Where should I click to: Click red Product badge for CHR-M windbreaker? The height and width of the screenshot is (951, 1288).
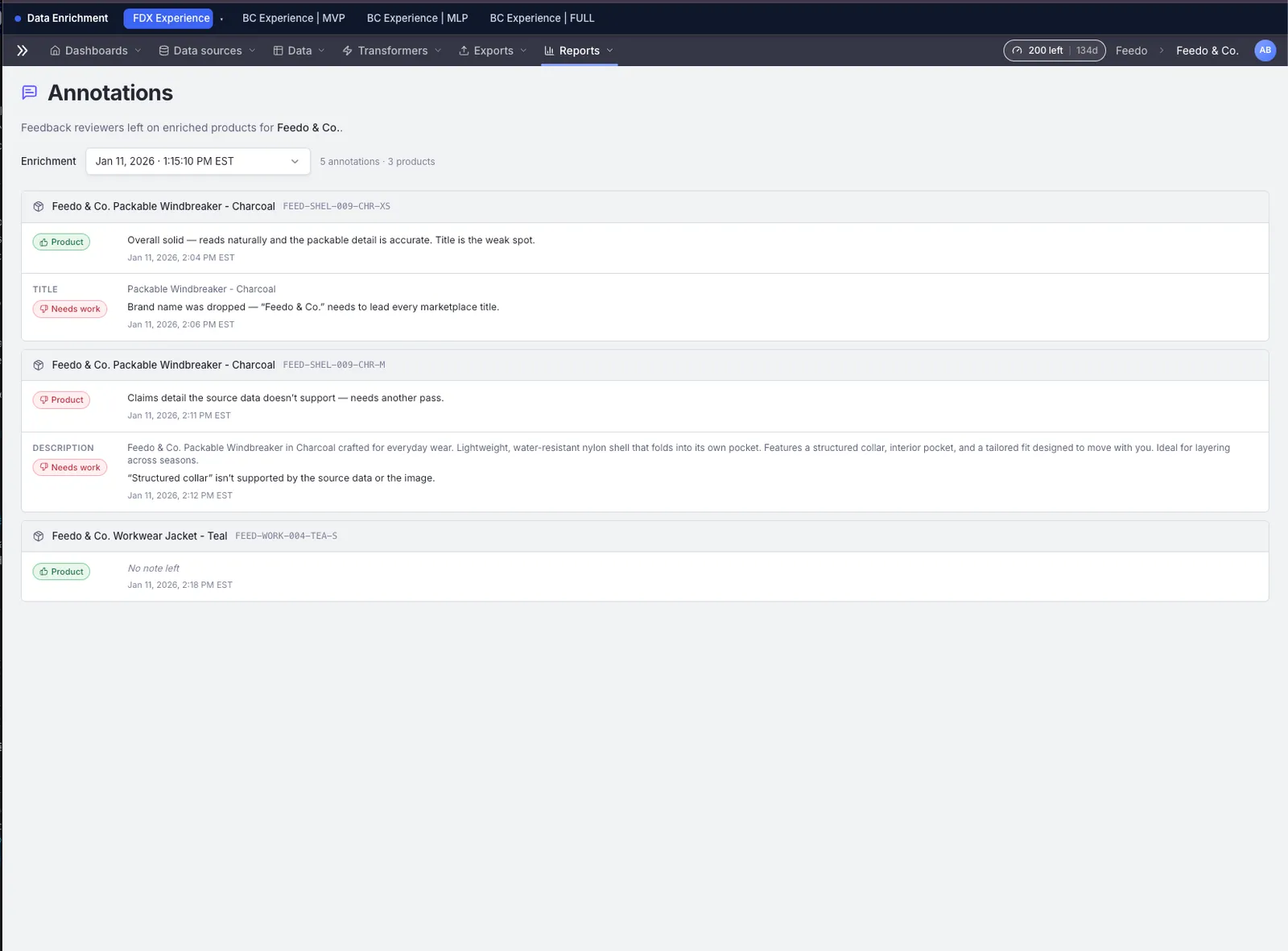(x=61, y=399)
